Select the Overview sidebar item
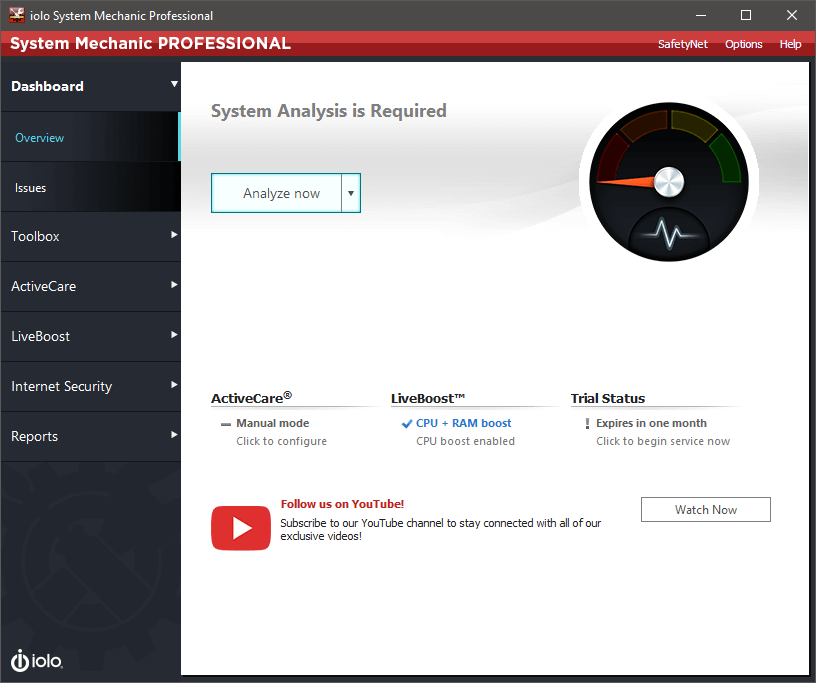 90,137
